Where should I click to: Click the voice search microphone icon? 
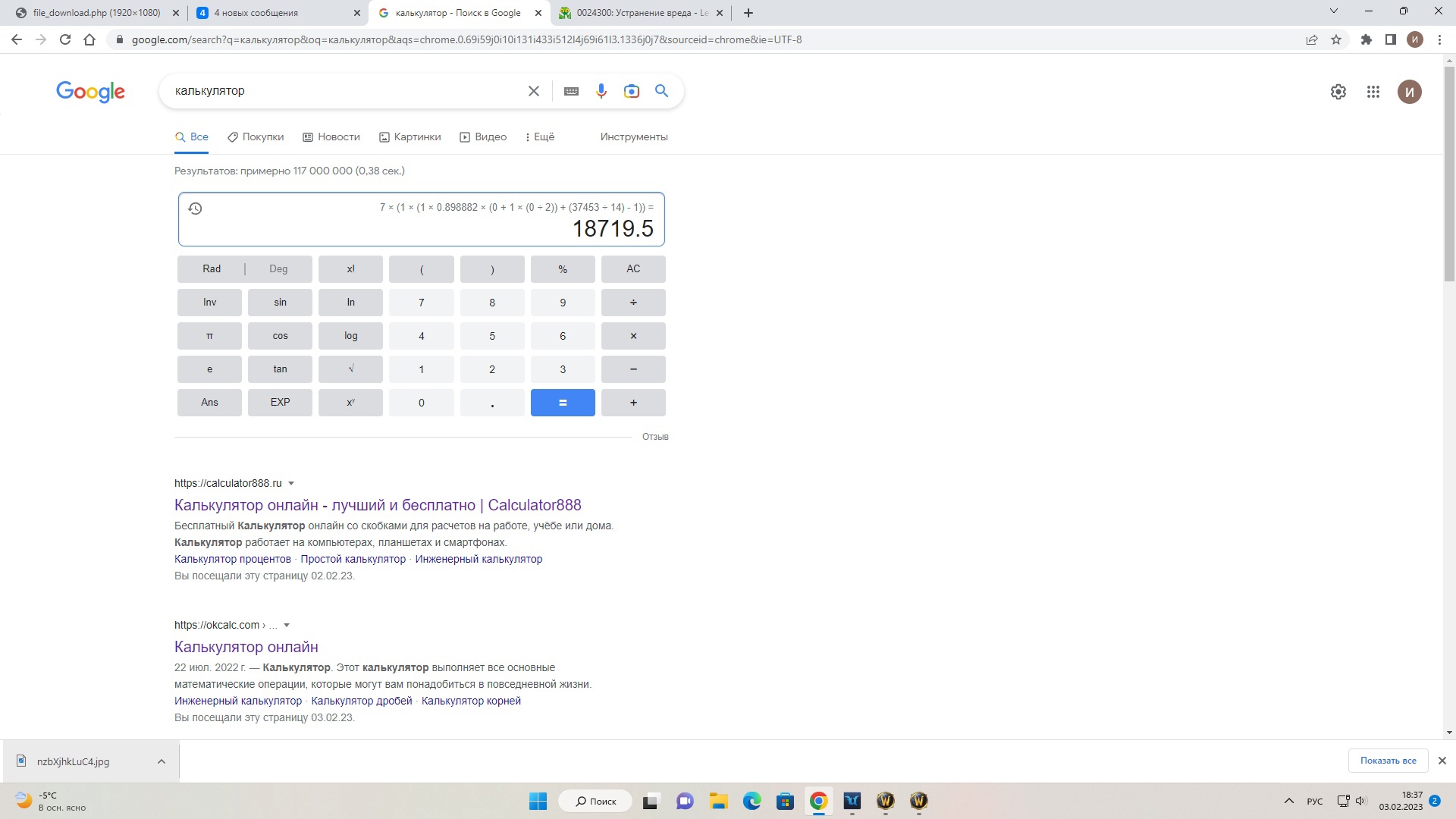(x=601, y=91)
